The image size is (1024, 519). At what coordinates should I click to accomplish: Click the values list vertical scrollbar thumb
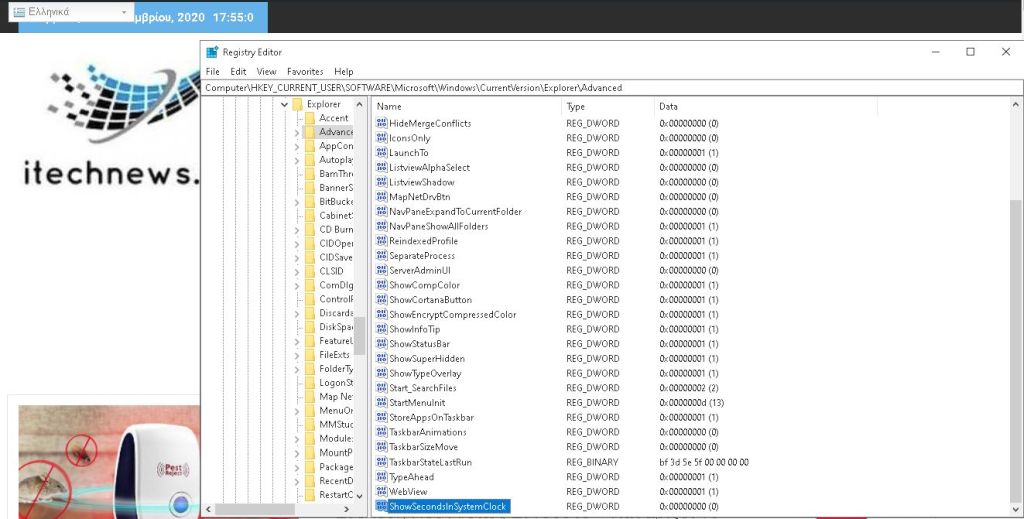click(1016, 349)
